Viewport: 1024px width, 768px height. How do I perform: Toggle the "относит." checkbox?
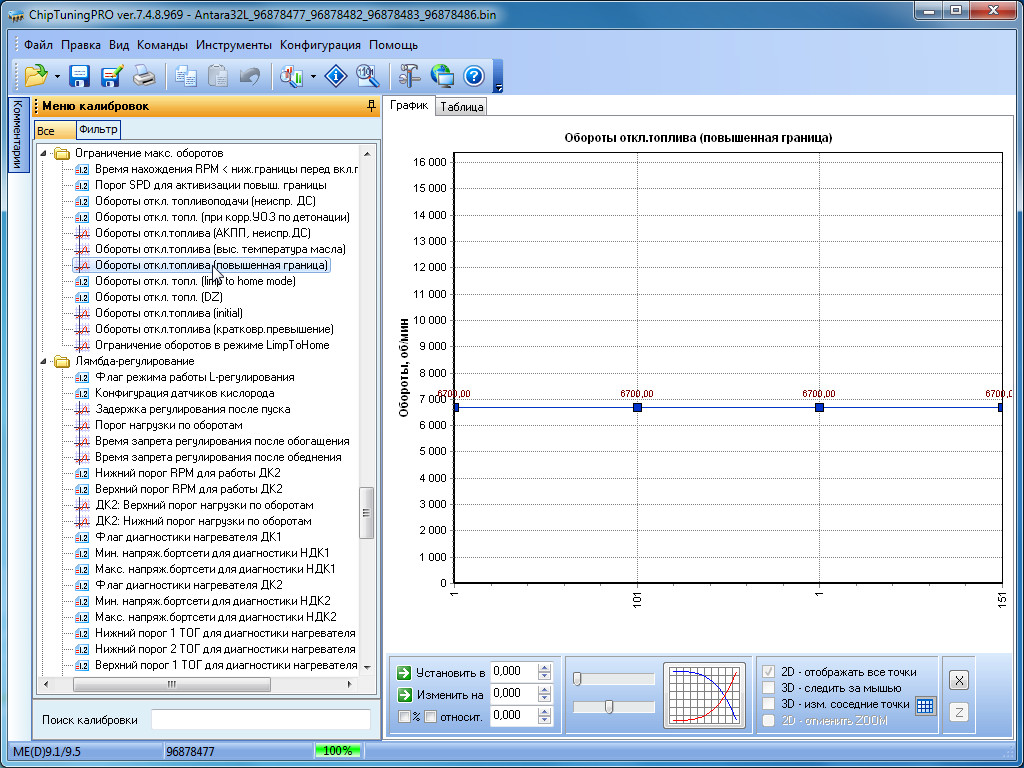(430, 716)
